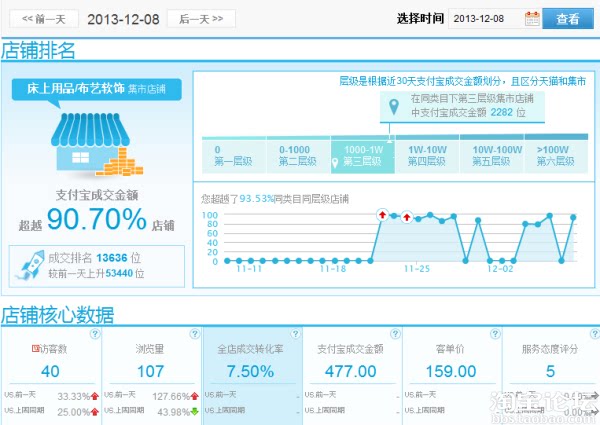600x425 pixels.
Task: Click the last data point on chart
Action: [573, 217]
